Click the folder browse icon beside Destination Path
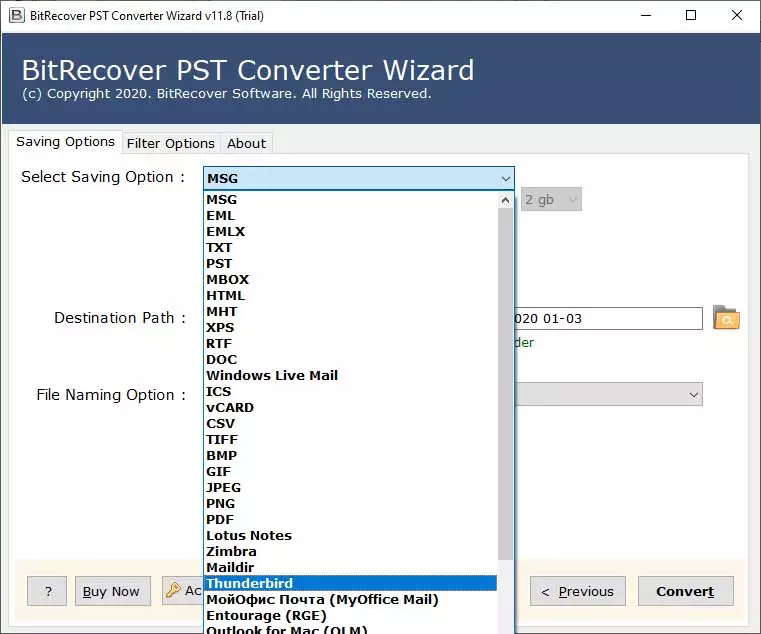761x634 pixels. click(726, 317)
